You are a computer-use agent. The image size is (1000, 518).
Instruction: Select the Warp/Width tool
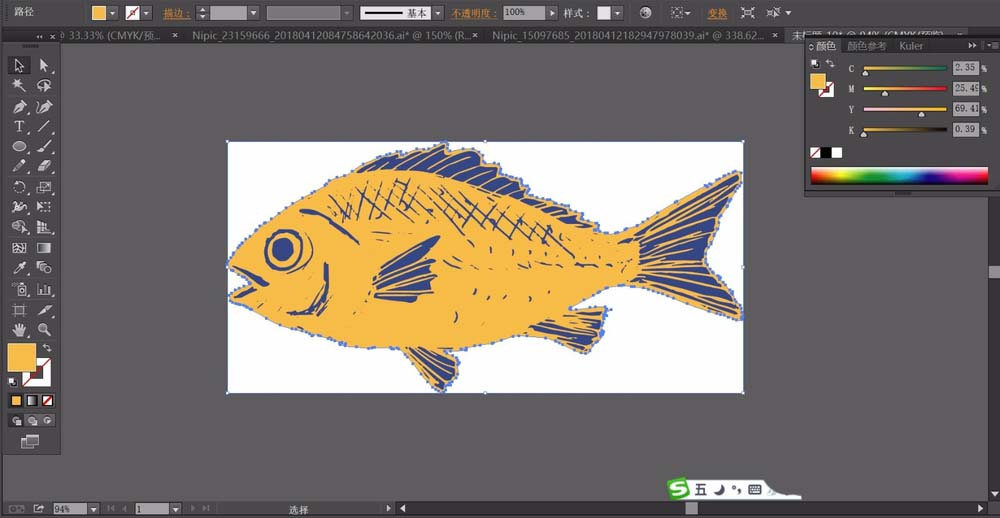[x=19, y=207]
